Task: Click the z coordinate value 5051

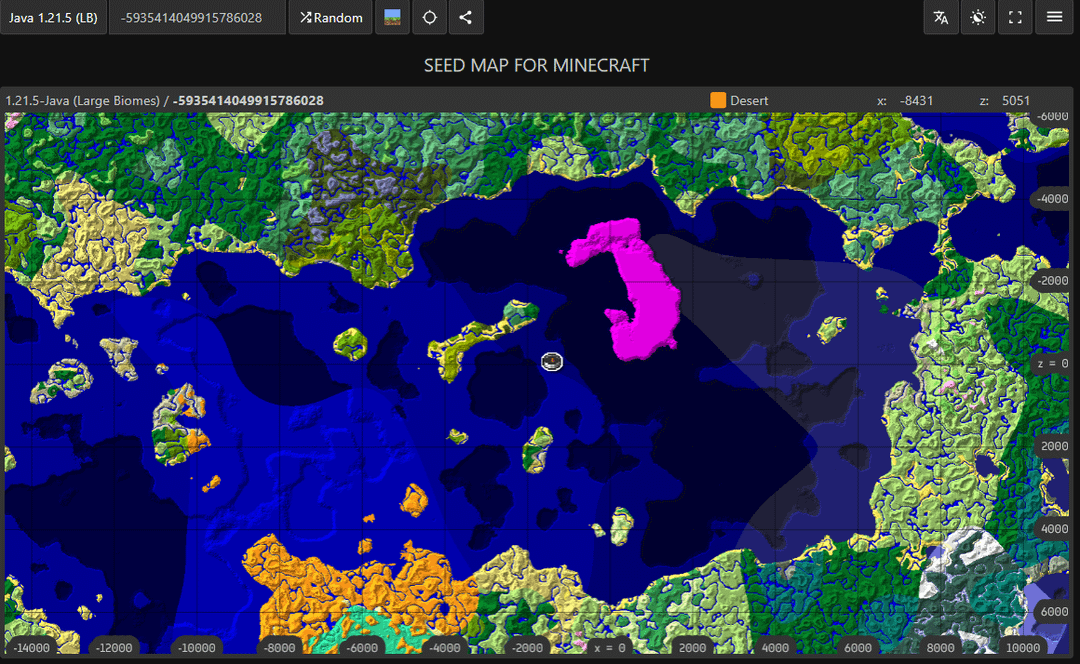Action: coord(1015,100)
